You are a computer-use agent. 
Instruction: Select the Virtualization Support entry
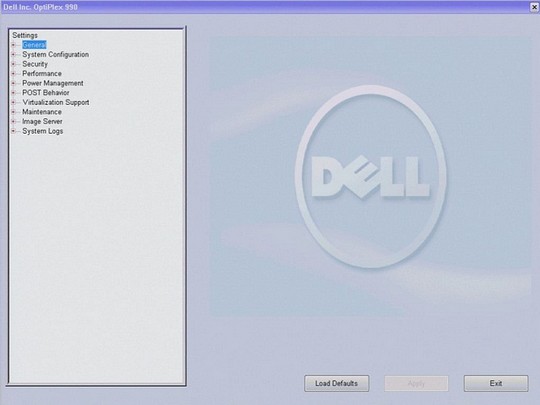tap(56, 102)
